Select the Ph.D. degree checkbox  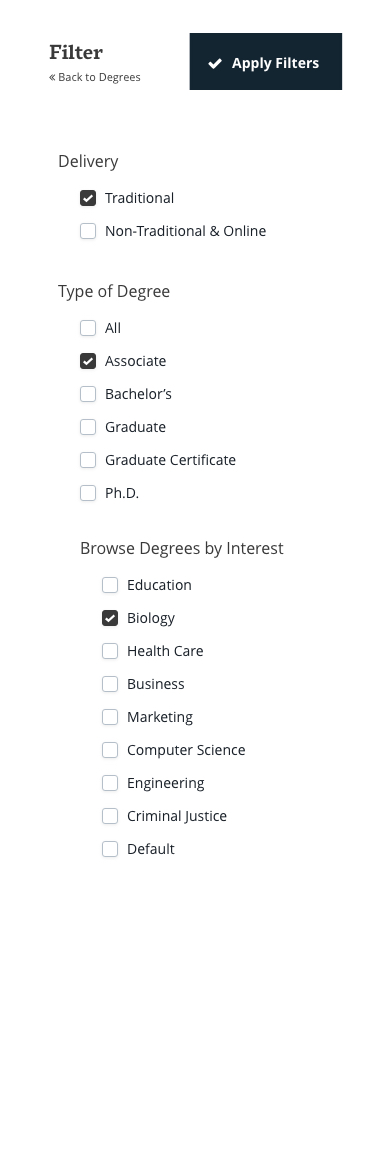pyautogui.click(x=88, y=493)
